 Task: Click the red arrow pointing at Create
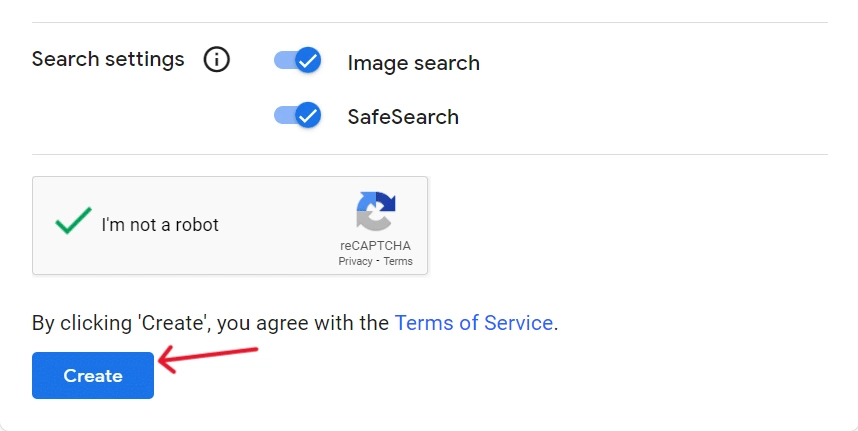pyautogui.click(x=208, y=358)
